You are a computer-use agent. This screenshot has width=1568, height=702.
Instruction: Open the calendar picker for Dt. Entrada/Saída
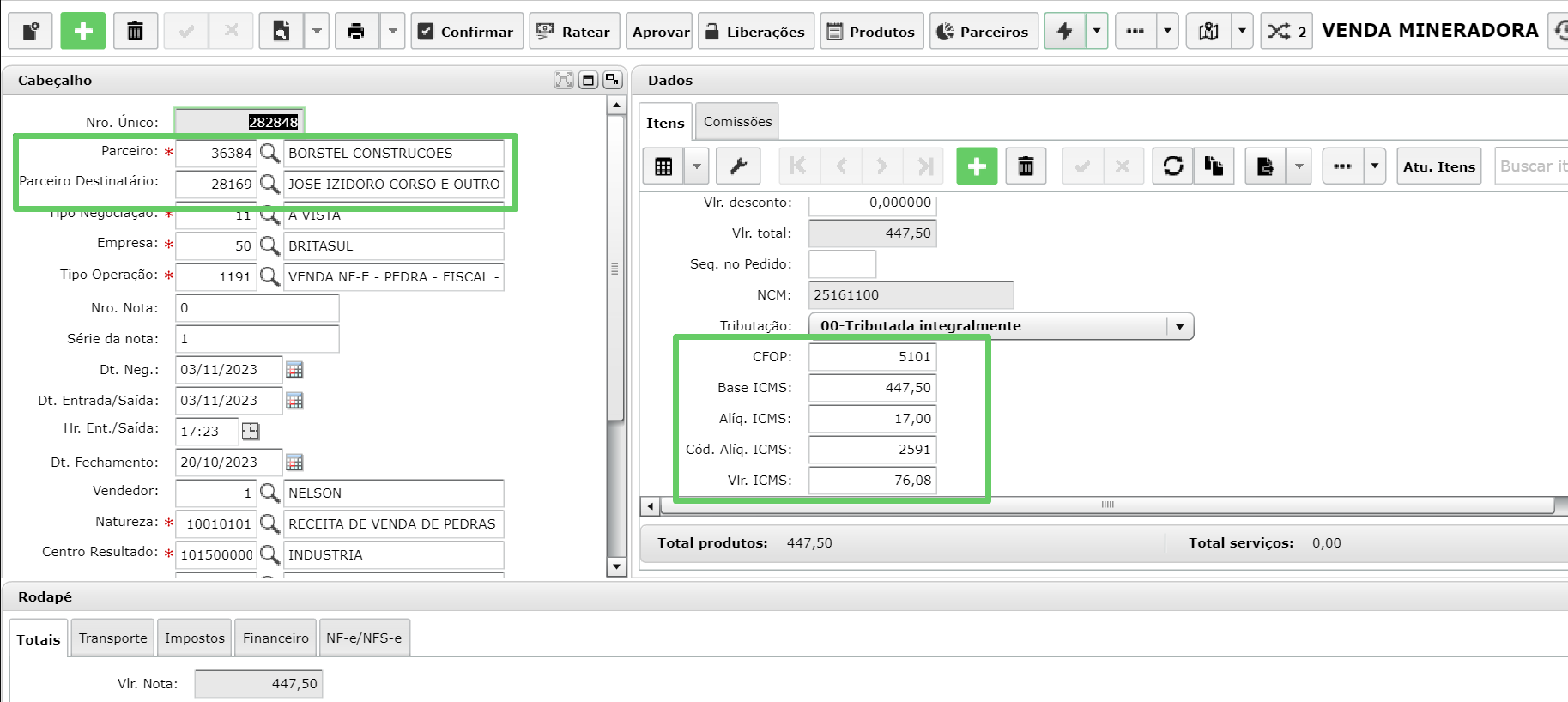point(294,401)
